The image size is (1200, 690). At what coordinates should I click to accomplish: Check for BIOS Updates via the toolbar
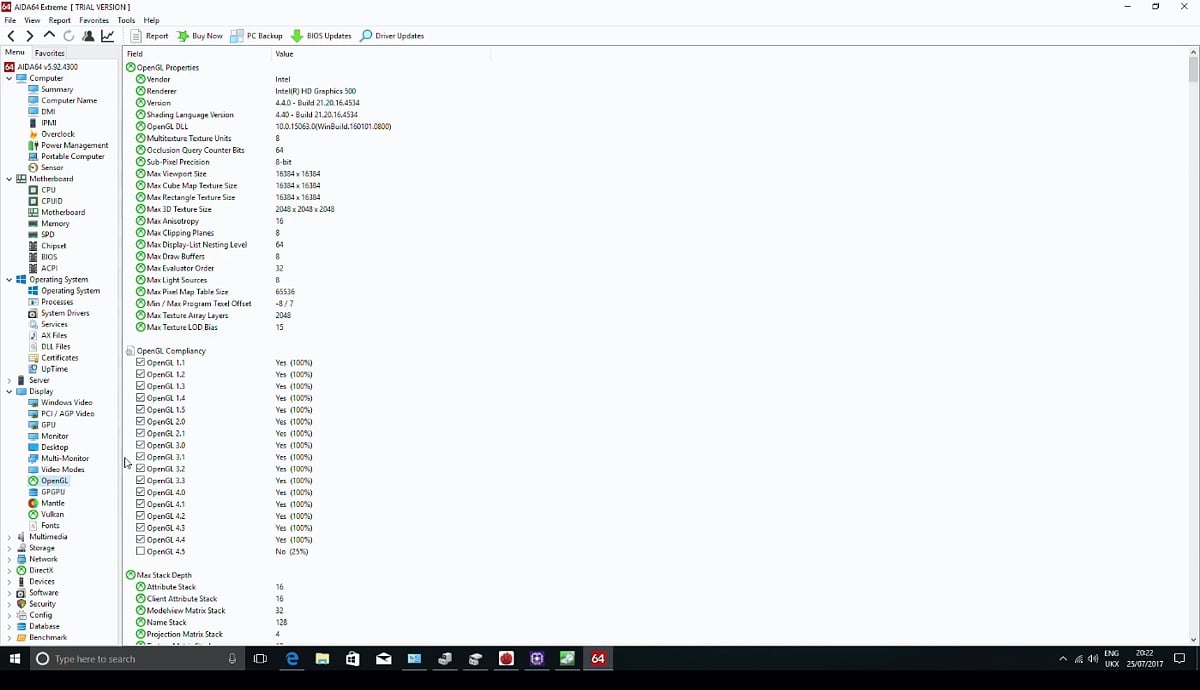(320, 35)
